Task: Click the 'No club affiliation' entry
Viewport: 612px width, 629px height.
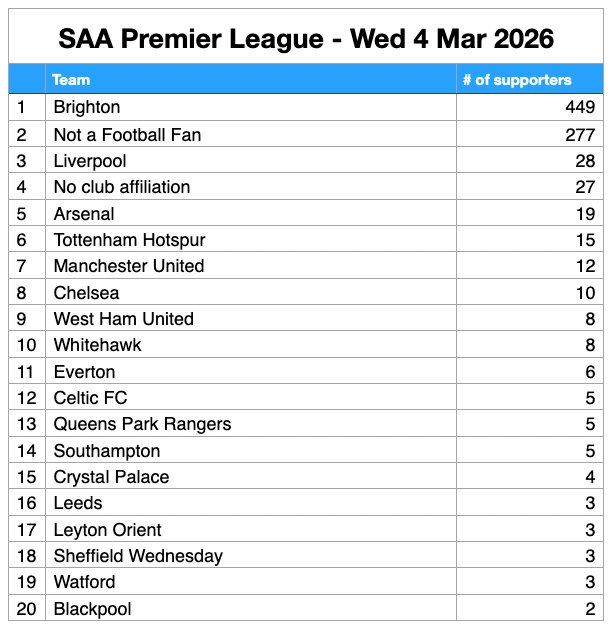Action: pyautogui.click(x=122, y=187)
